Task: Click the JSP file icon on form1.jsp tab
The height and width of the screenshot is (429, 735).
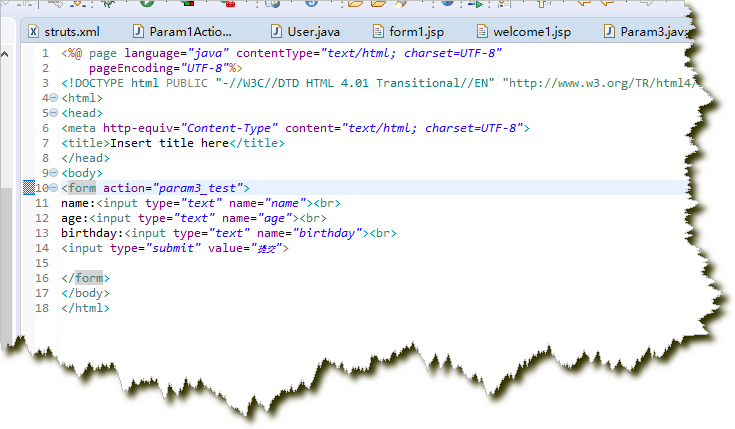Action: [x=378, y=31]
